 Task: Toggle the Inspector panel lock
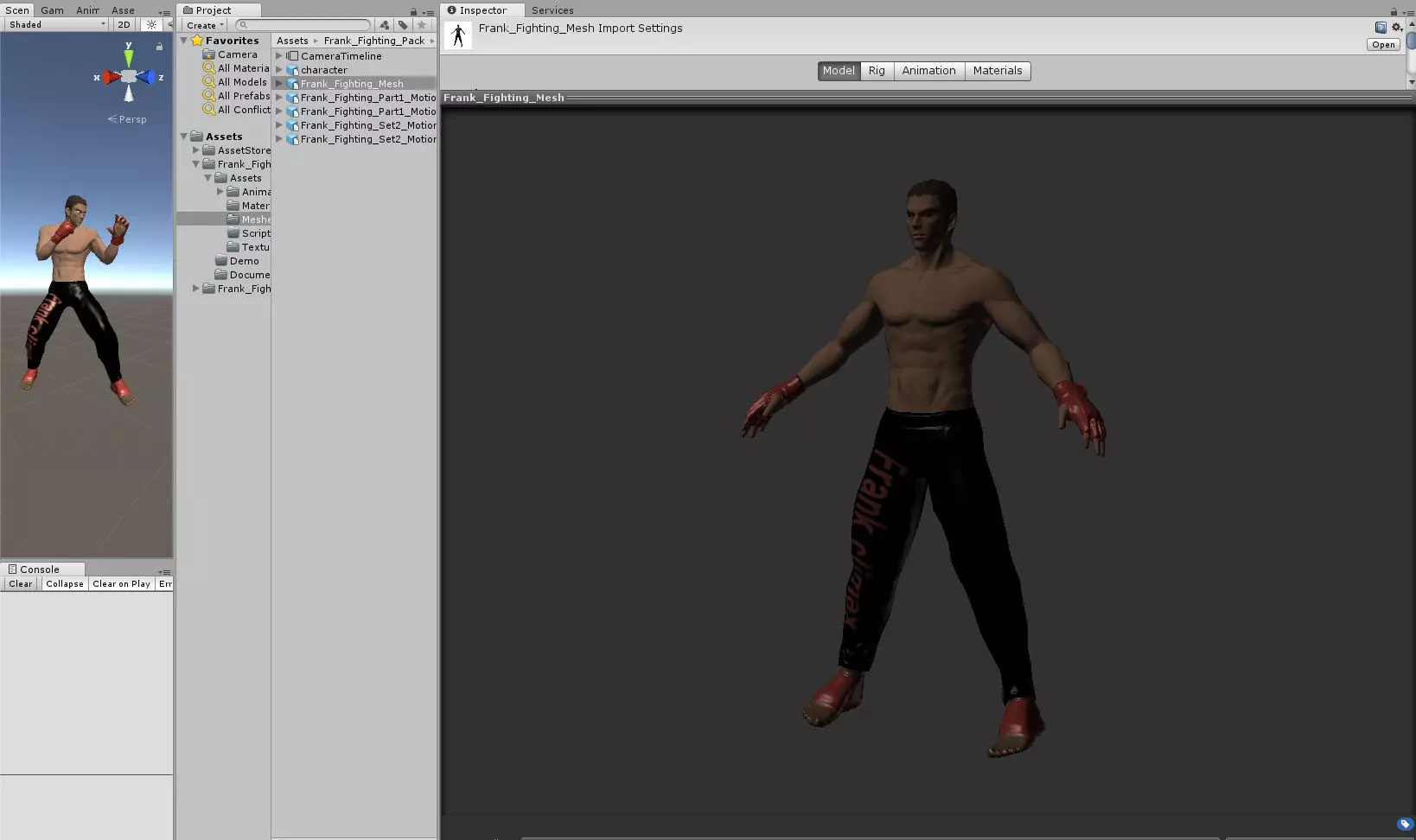click(x=1394, y=11)
